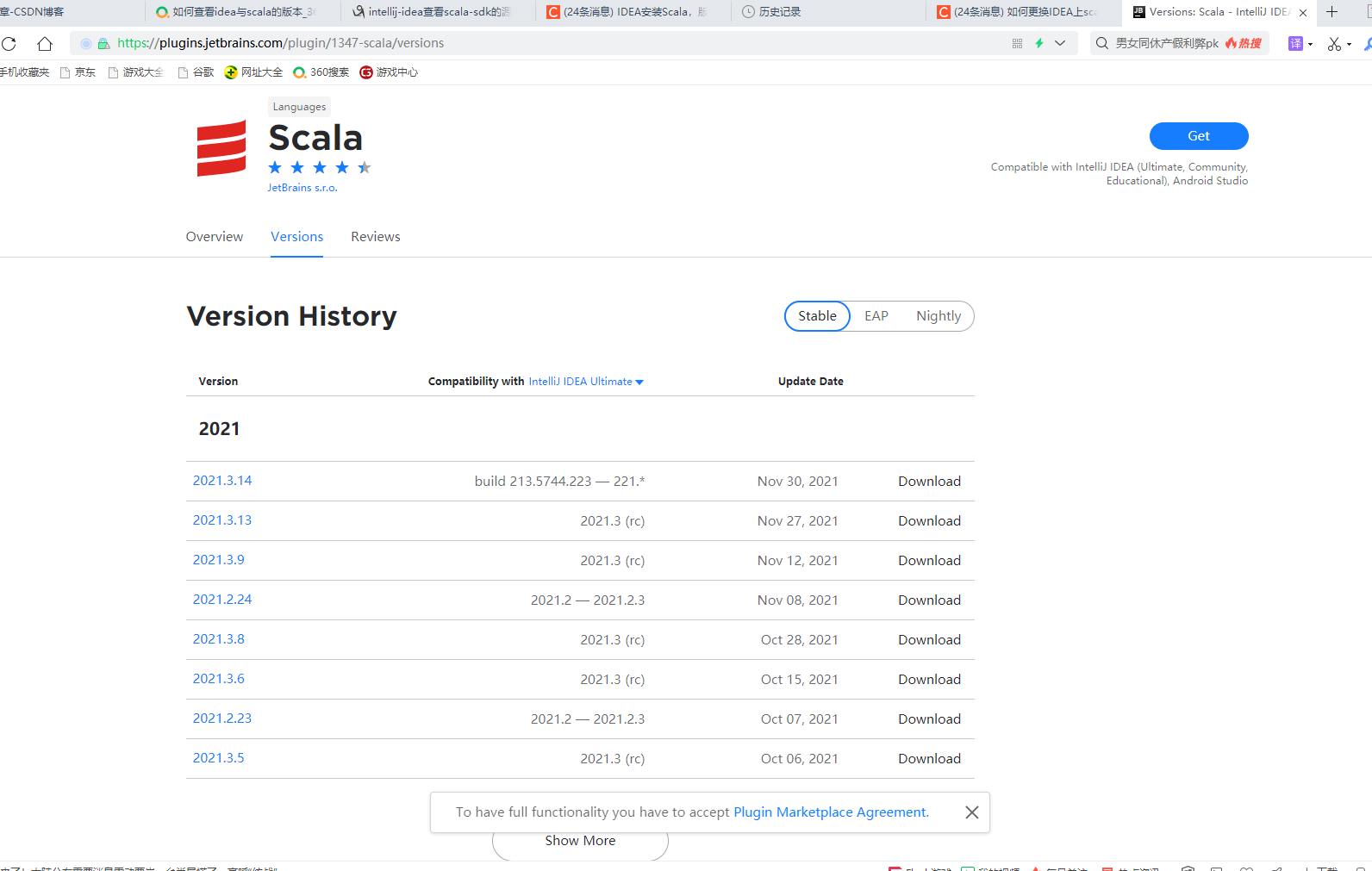This screenshot has height=871, width=1372.
Task: Click the Show More button
Action: 580,842
